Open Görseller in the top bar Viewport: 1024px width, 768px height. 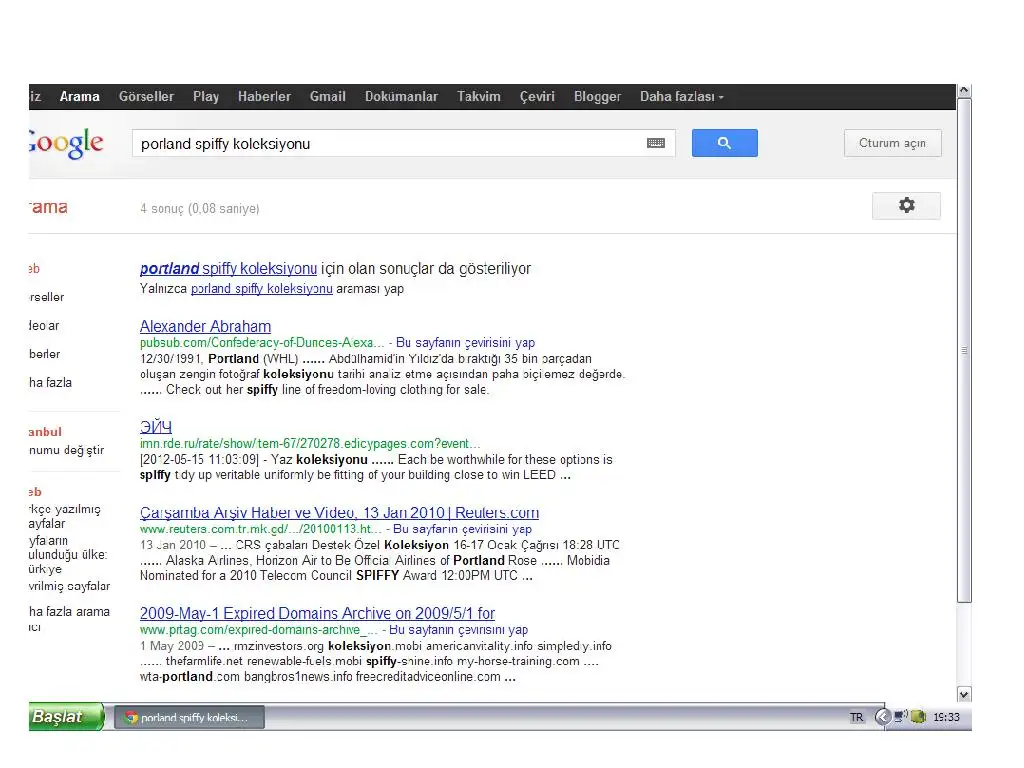[x=146, y=97]
